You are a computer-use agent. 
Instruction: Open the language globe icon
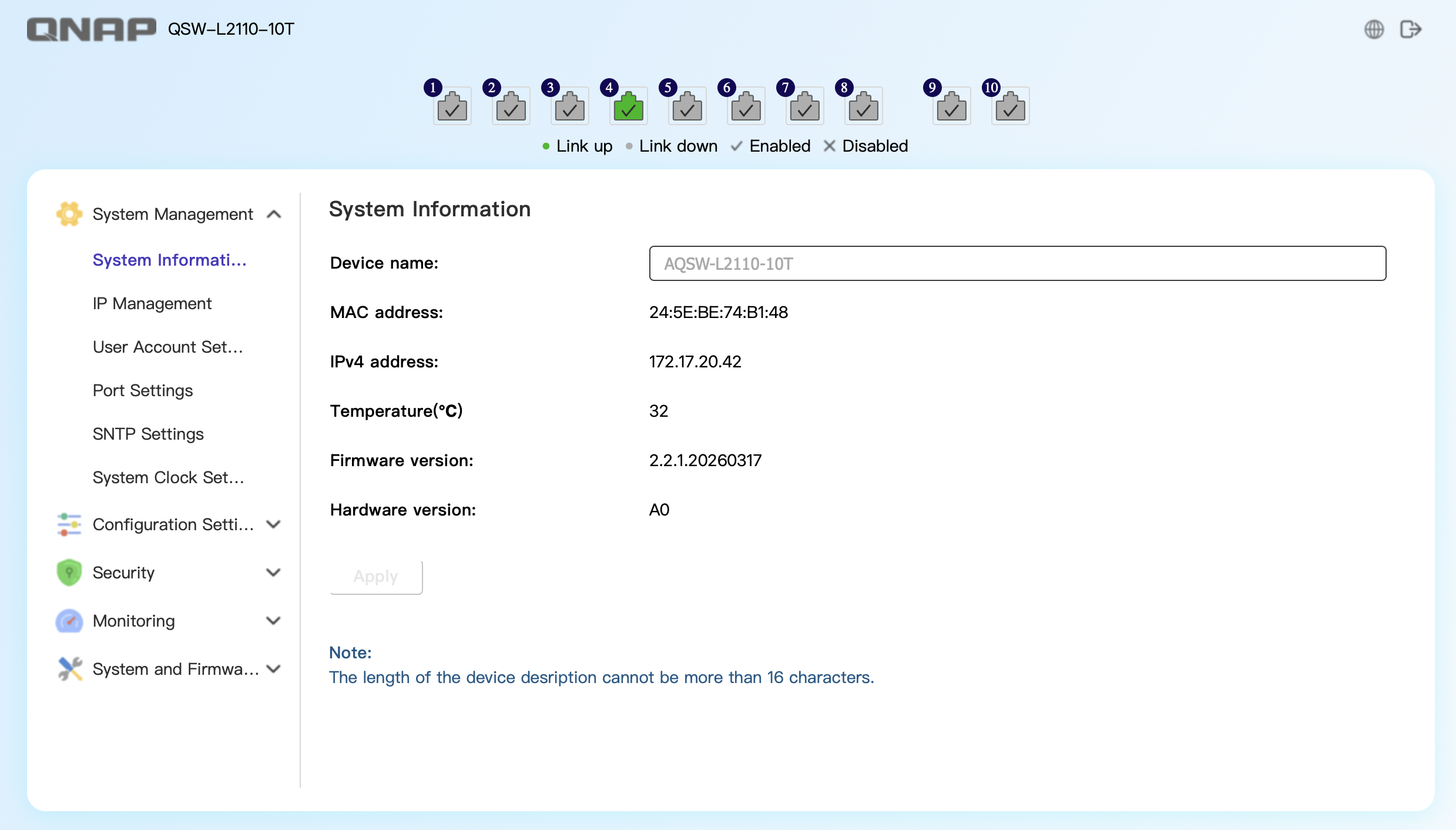(1374, 29)
